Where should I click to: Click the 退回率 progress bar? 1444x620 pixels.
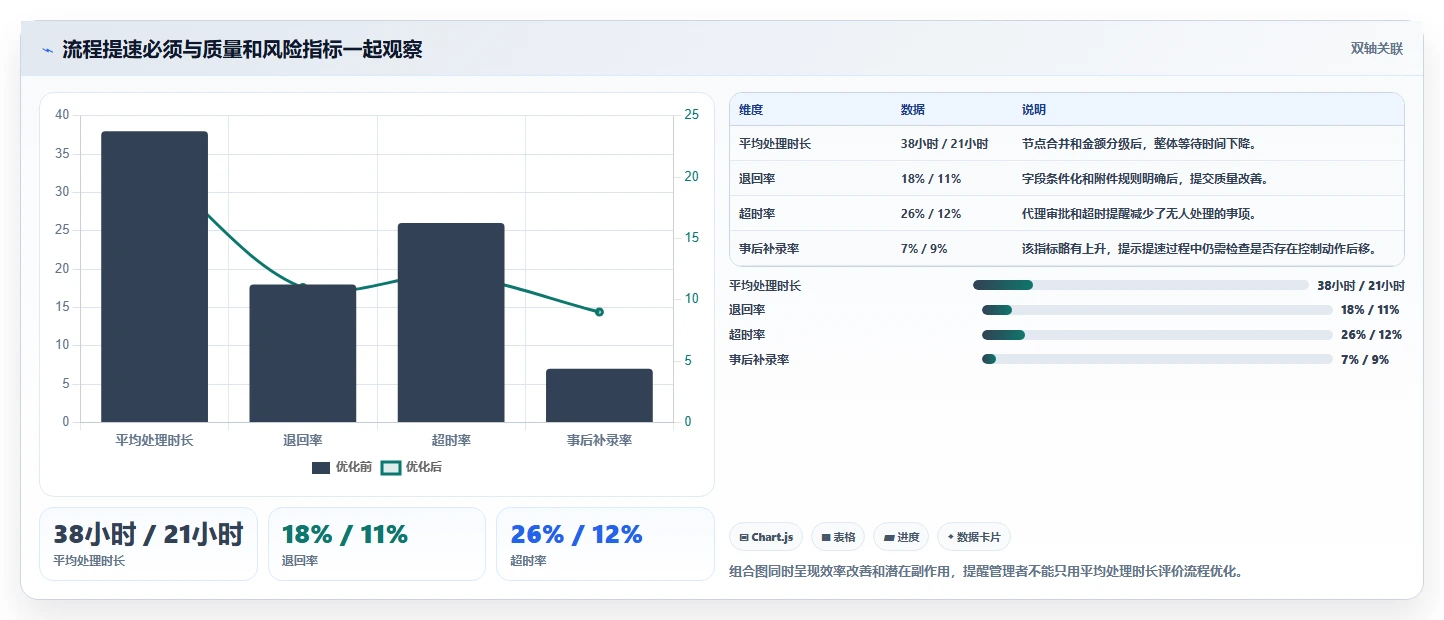[x=1157, y=310]
